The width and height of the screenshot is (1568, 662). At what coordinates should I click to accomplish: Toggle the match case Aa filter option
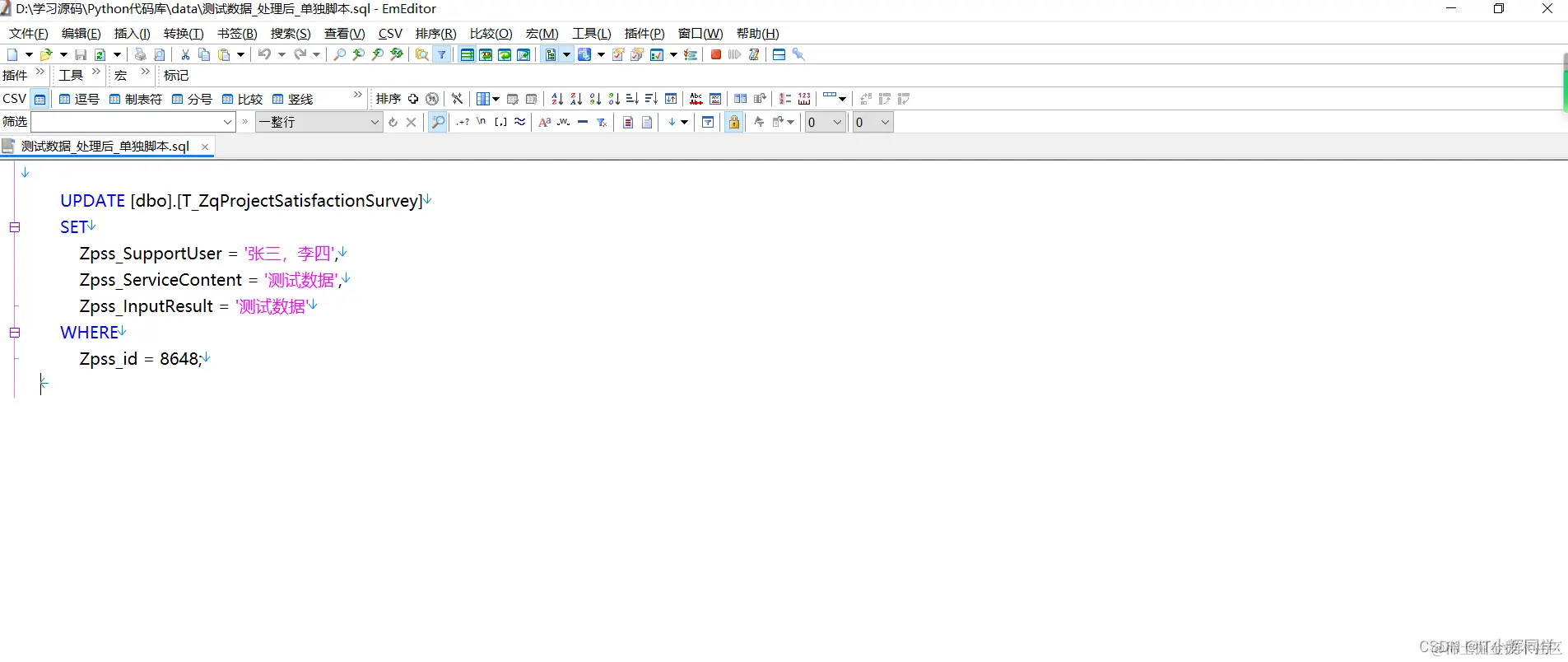click(544, 122)
